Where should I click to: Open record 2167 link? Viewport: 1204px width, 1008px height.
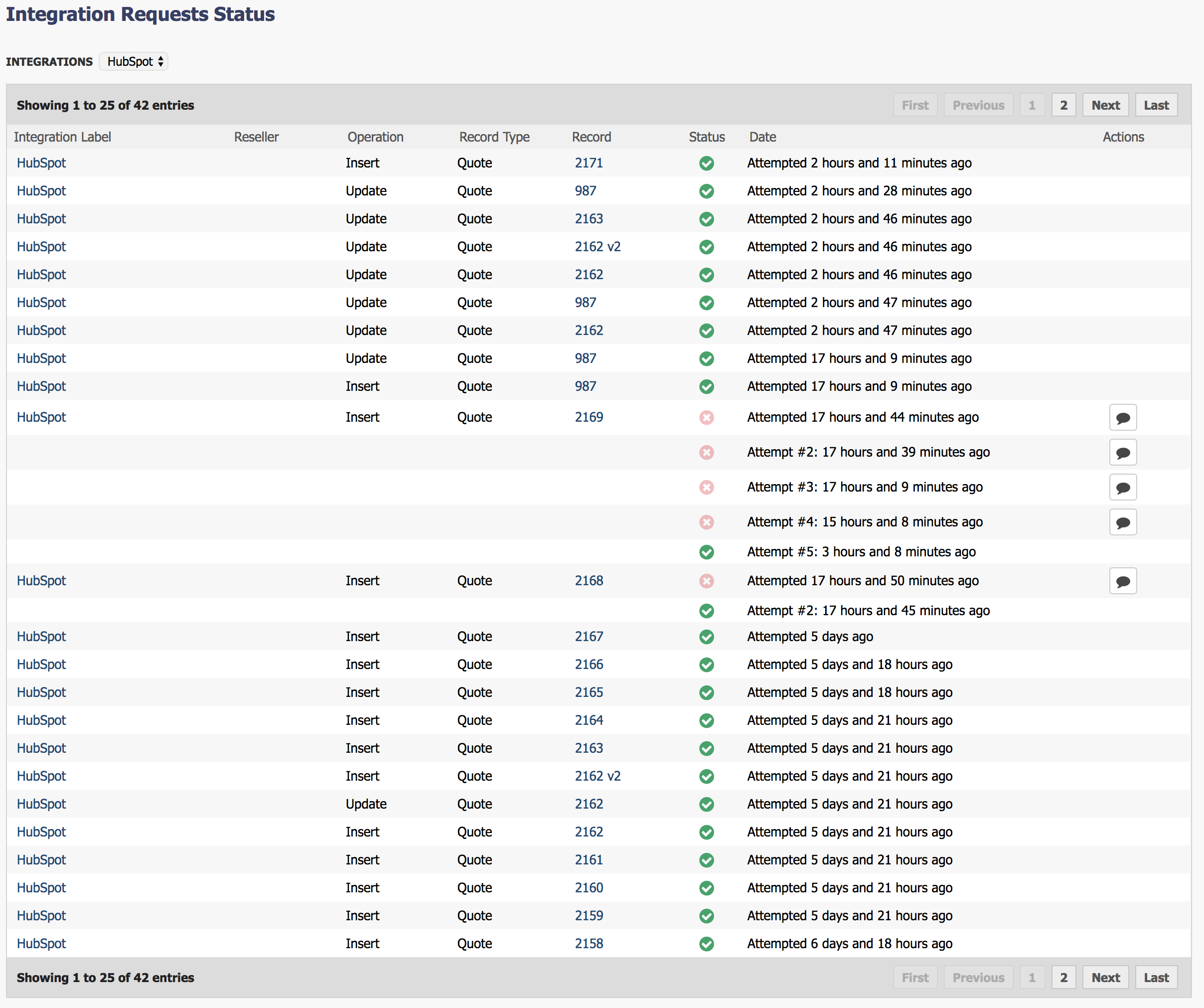[589, 637]
